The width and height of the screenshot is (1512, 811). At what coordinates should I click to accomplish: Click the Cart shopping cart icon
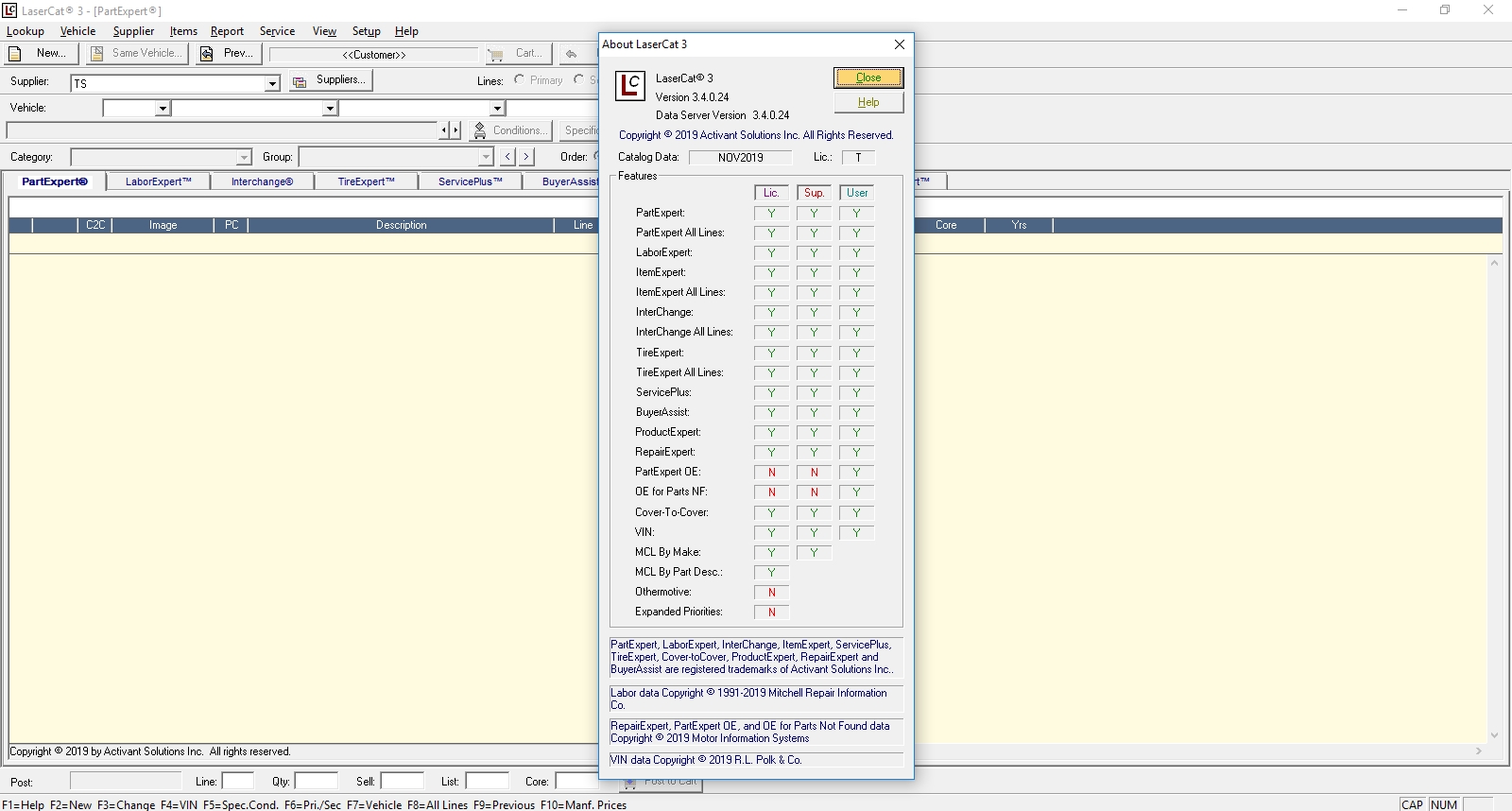click(496, 55)
